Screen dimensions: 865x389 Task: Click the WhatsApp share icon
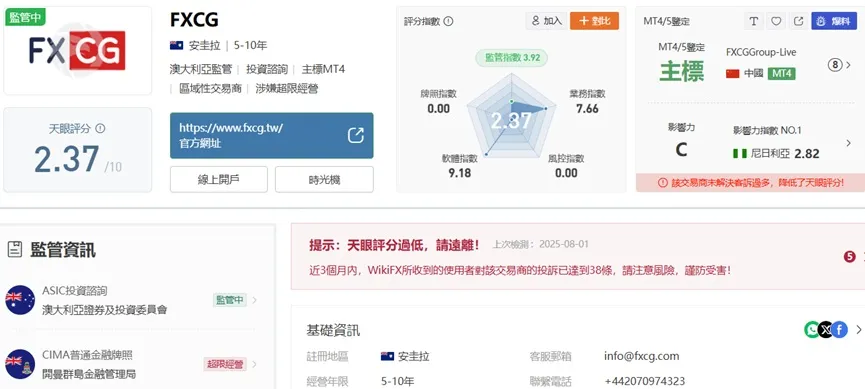(812, 330)
